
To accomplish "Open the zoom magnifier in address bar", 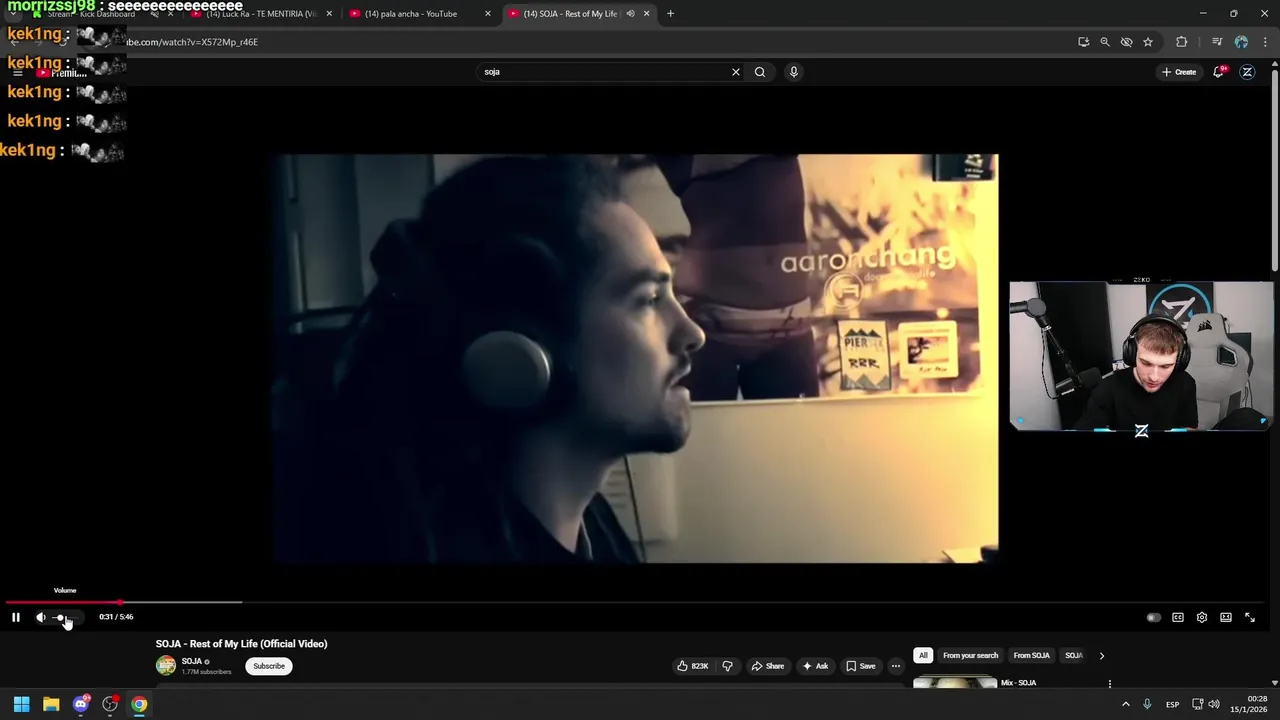I will point(1105,42).
